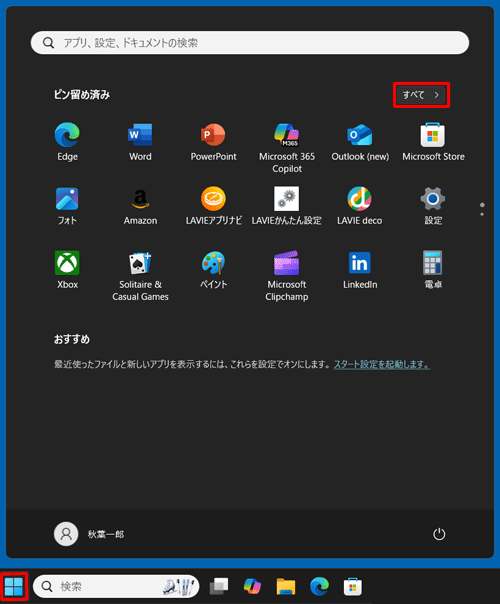Launch Outlook (new)
Screen dimensions: 500x604
point(360,141)
